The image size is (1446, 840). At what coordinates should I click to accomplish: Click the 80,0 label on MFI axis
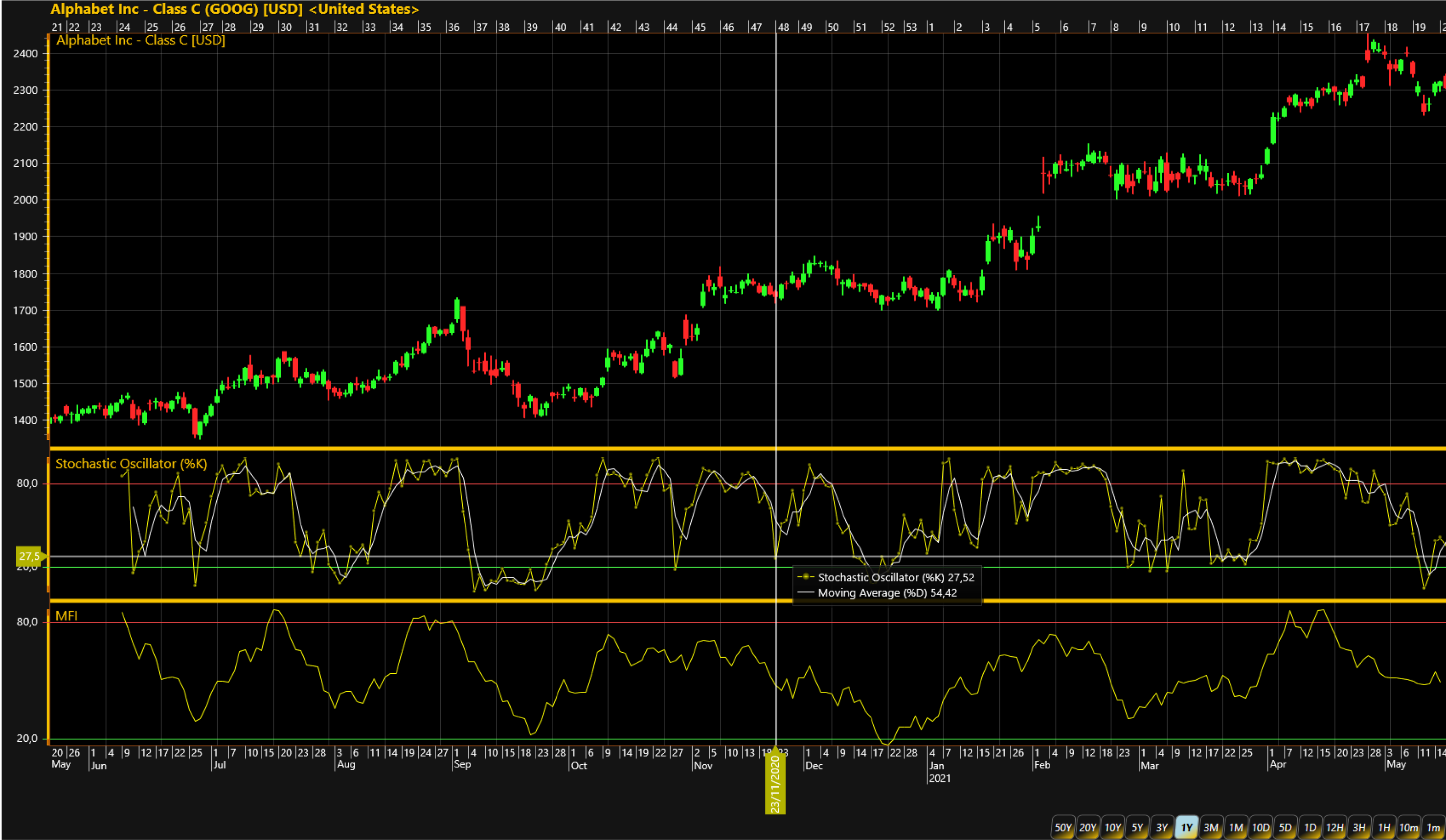[27, 621]
